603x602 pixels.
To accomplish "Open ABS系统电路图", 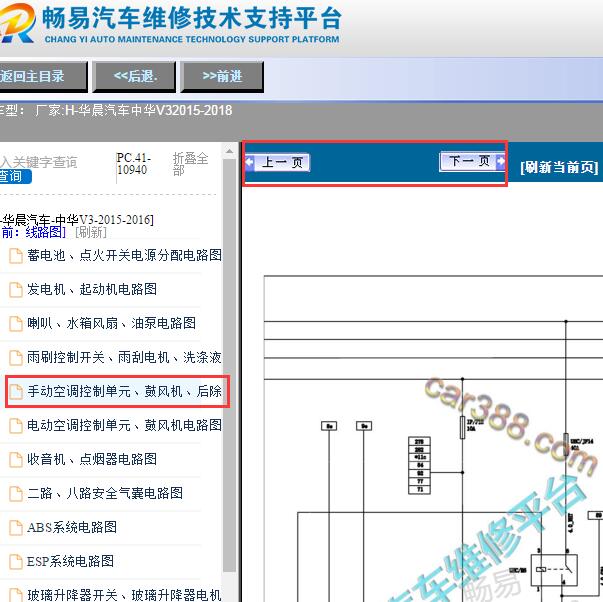I will [72, 527].
